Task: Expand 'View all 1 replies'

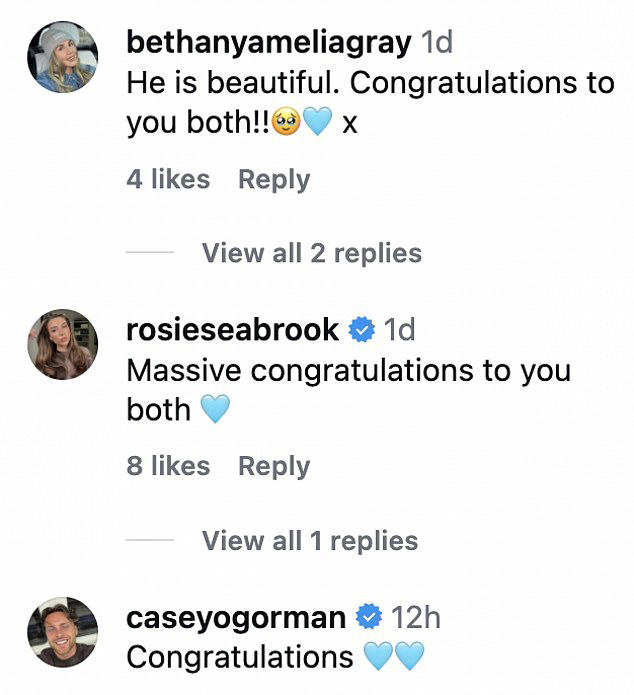Action: click(309, 541)
